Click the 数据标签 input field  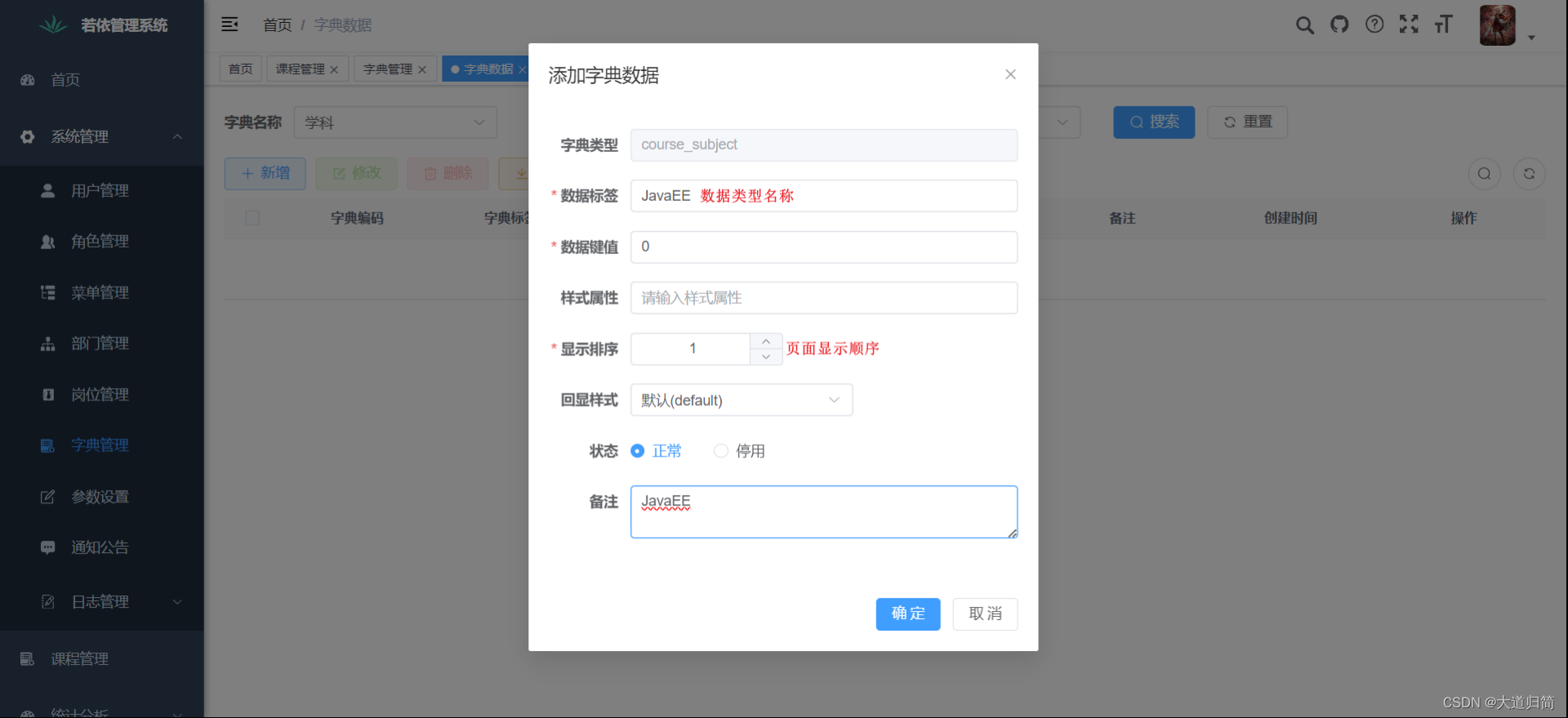(x=824, y=196)
